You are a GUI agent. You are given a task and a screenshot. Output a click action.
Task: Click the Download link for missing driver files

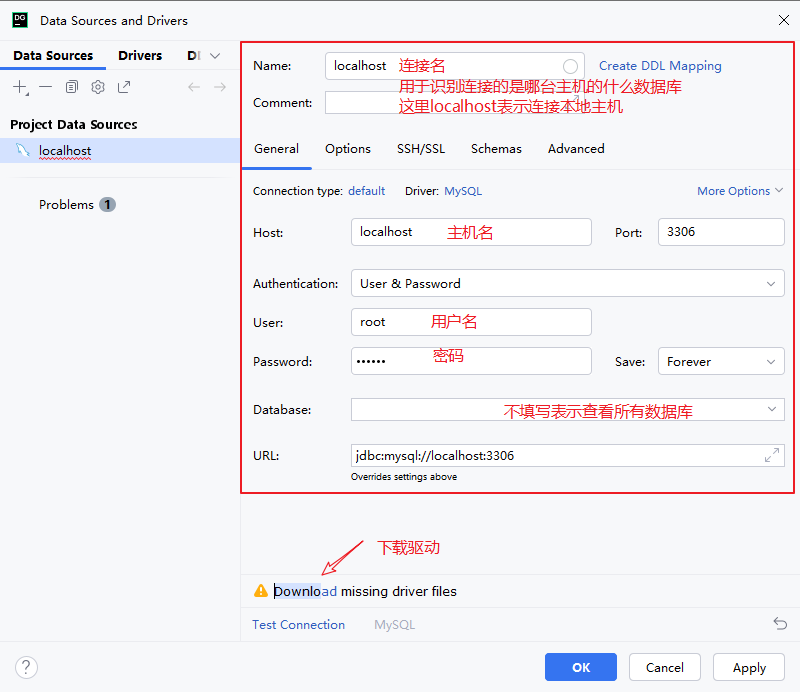[x=305, y=591]
